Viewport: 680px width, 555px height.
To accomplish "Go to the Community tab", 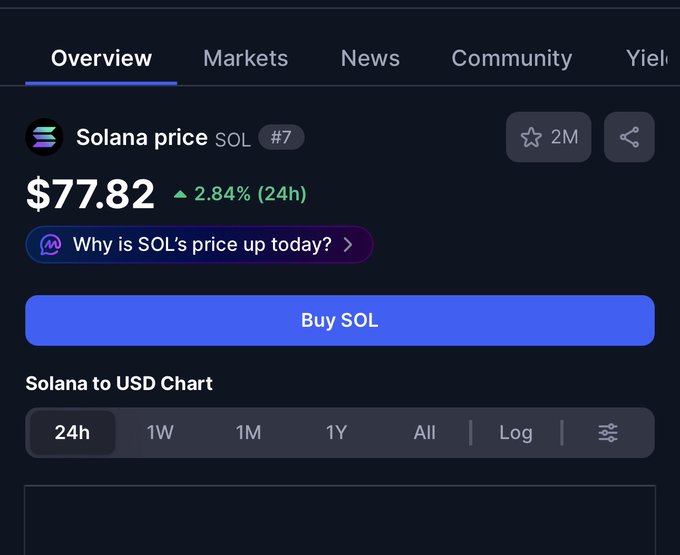I will [512, 58].
